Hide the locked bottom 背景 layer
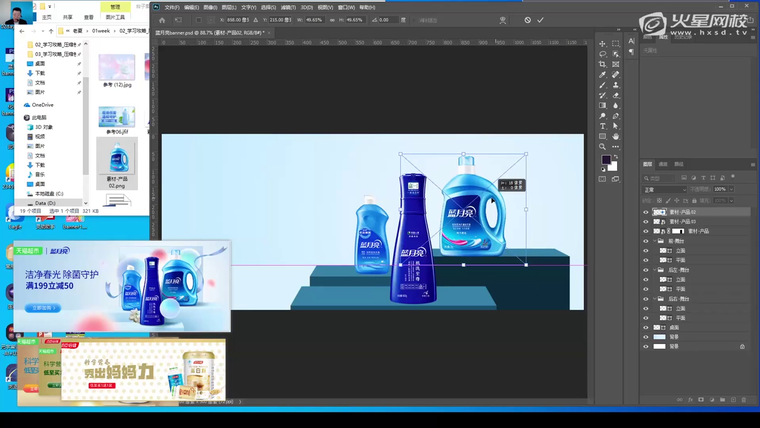Image resolution: width=760 pixels, height=428 pixels. [646, 346]
